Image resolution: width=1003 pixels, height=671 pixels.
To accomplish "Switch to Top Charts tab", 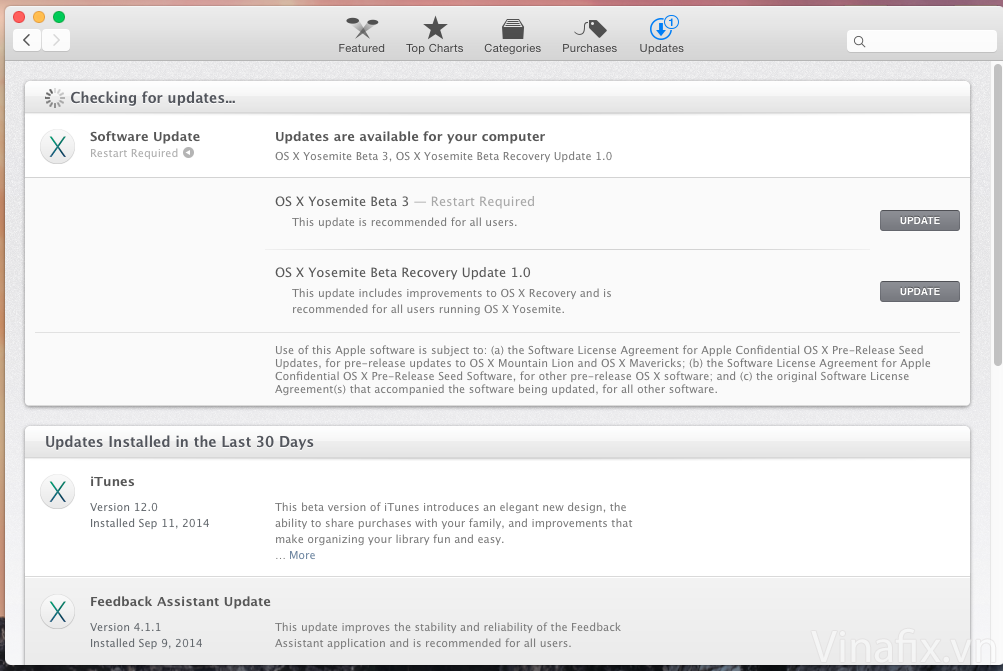I will point(434,36).
